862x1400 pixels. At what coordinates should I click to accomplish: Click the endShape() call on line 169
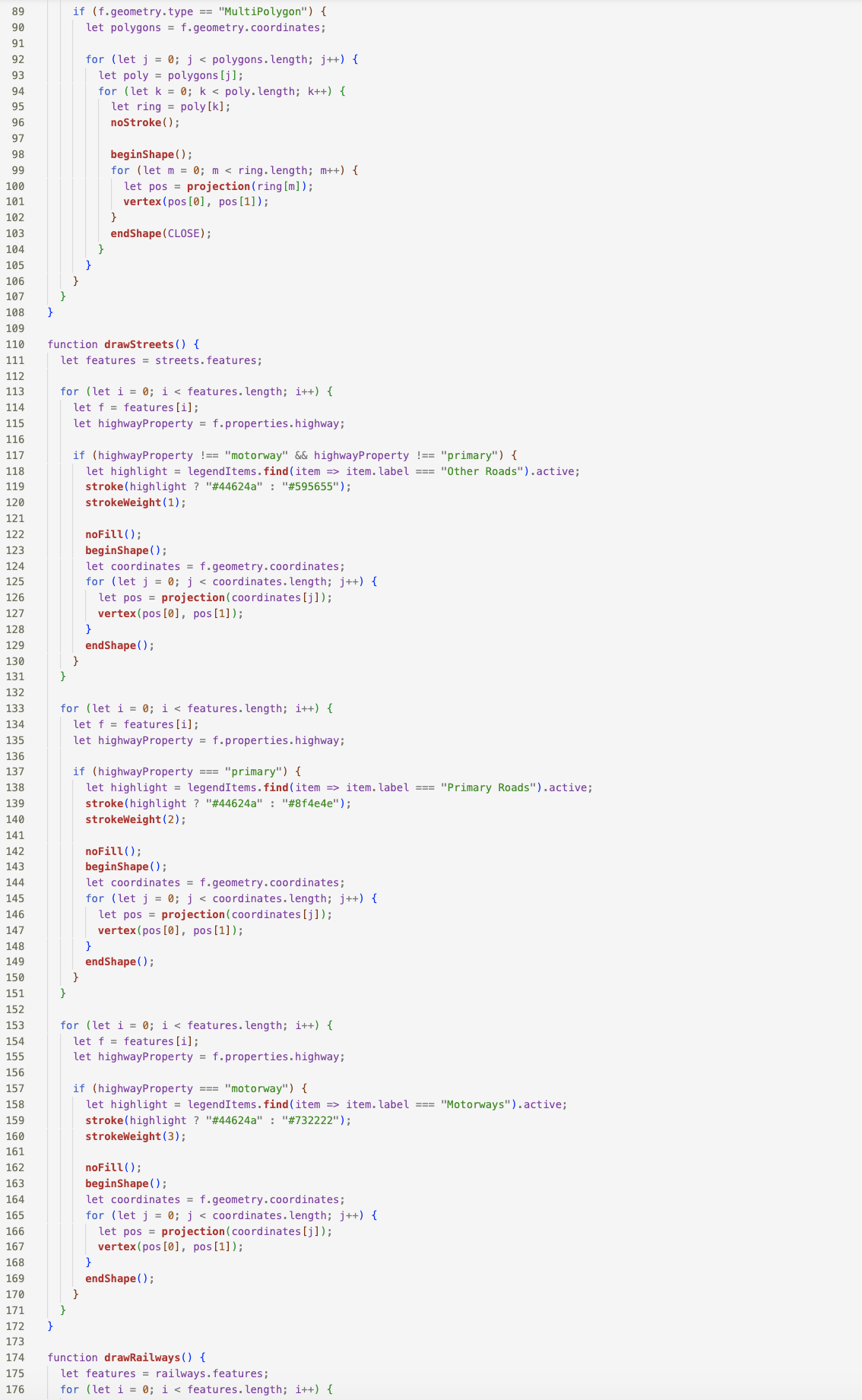(120, 1278)
